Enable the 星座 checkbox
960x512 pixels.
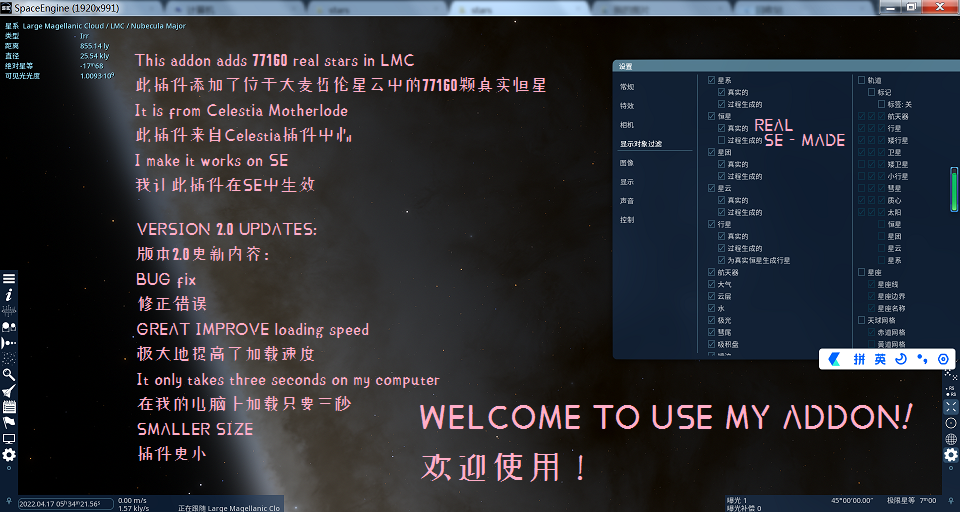[x=861, y=272]
